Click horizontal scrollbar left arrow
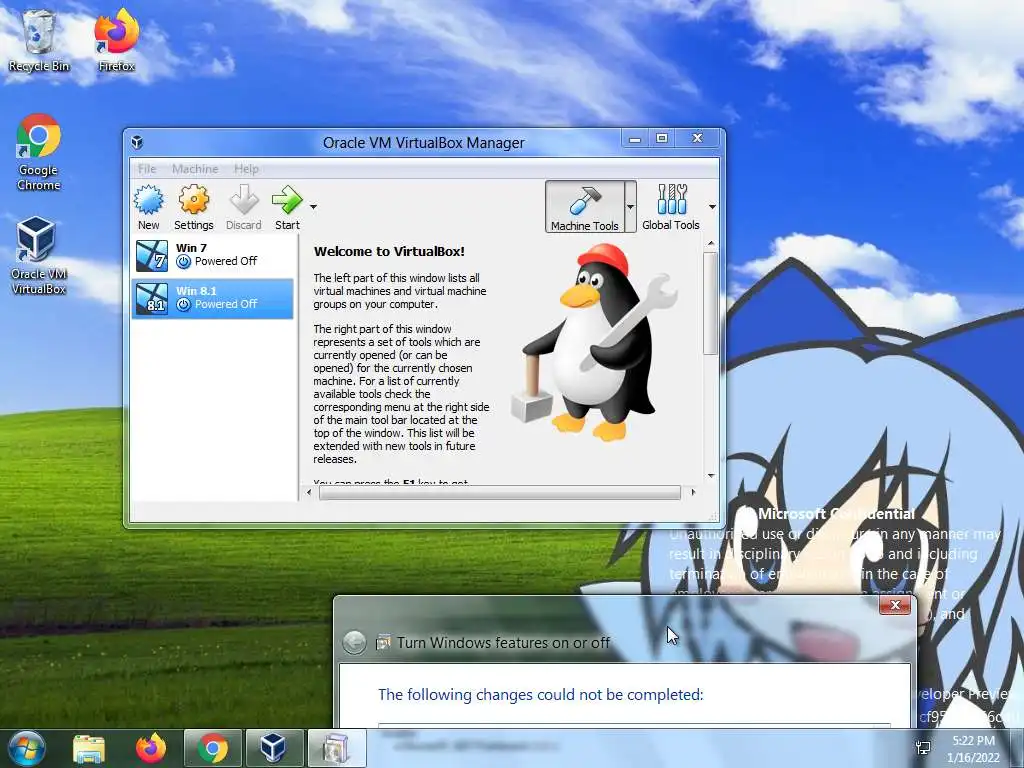The height and width of the screenshot is (768, 1024). pos(309,492)
